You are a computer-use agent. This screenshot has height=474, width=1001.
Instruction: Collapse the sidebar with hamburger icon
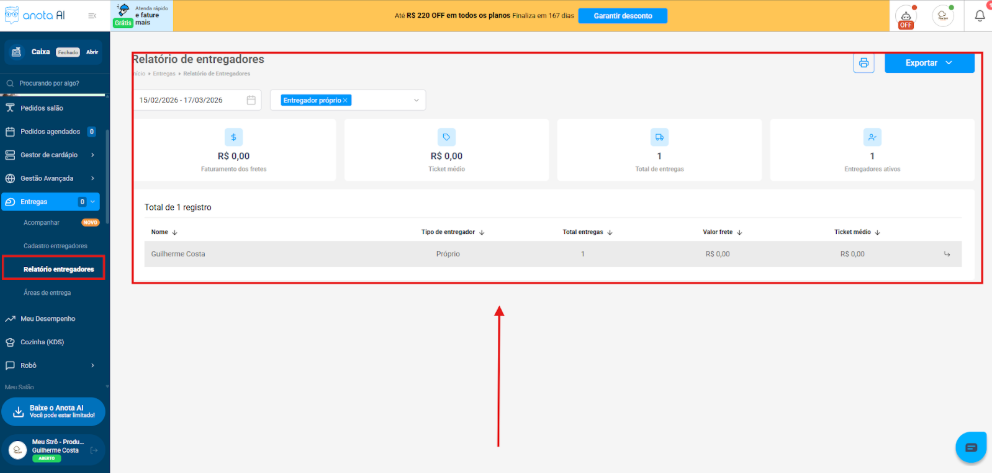(92, 16)
